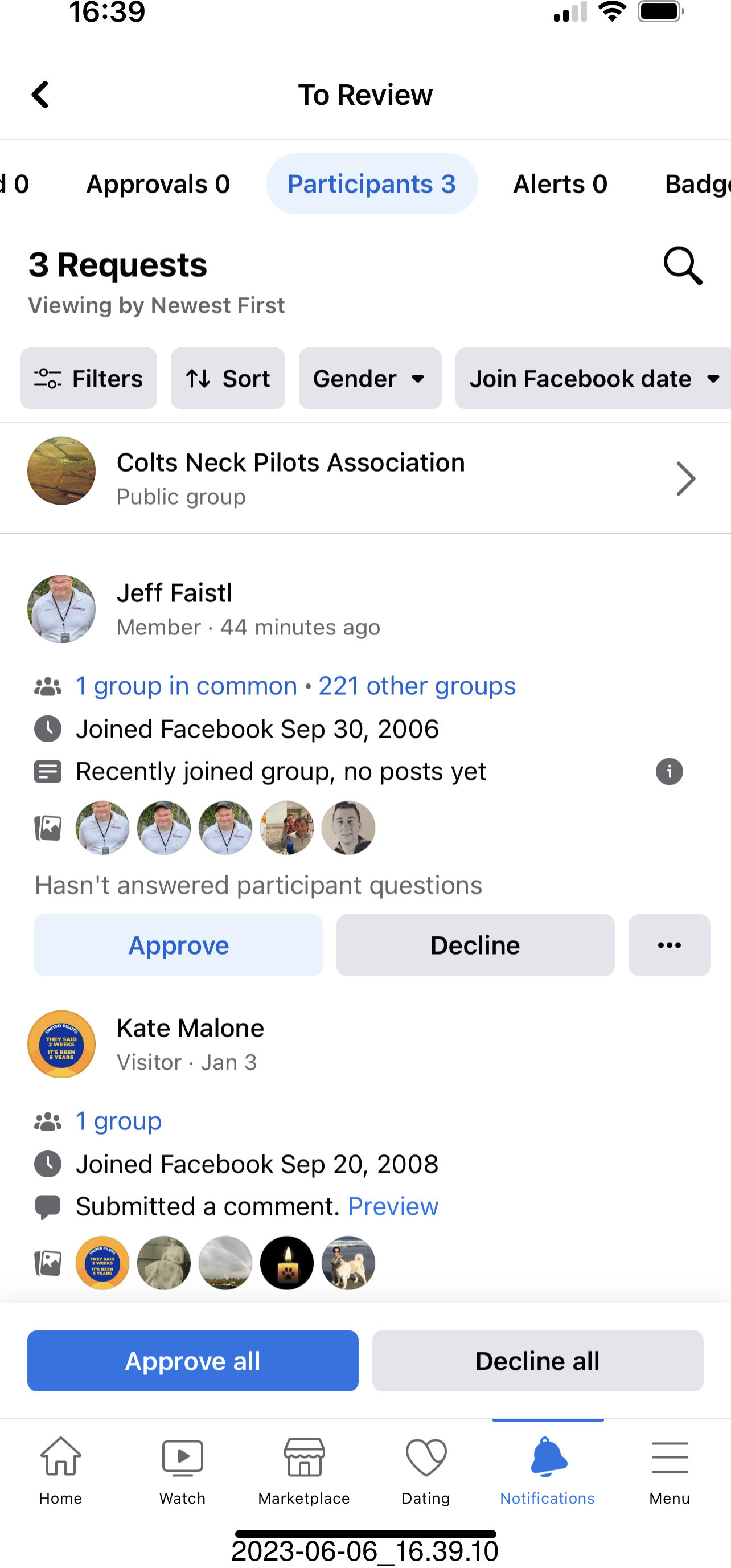
Task: Approve Jeff Faistl's request
Action: coord(178,945)
